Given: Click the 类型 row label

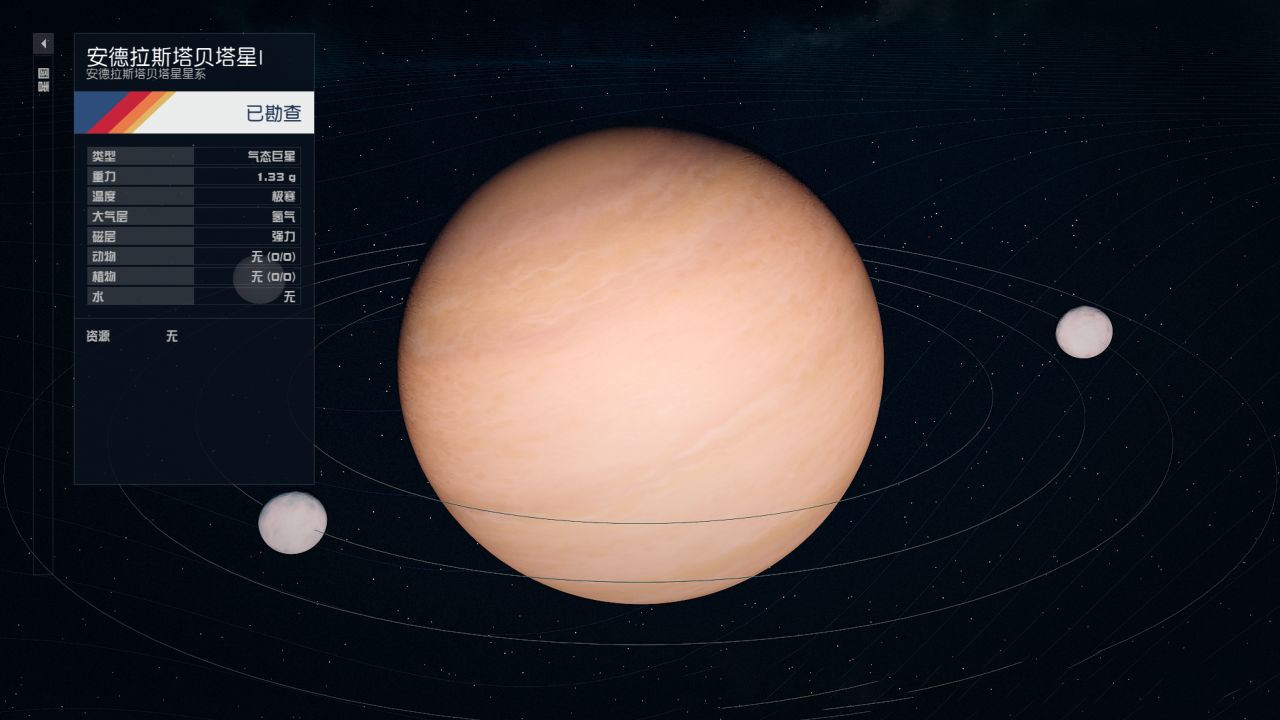Looking at the screenshot, I should point(103,156).
